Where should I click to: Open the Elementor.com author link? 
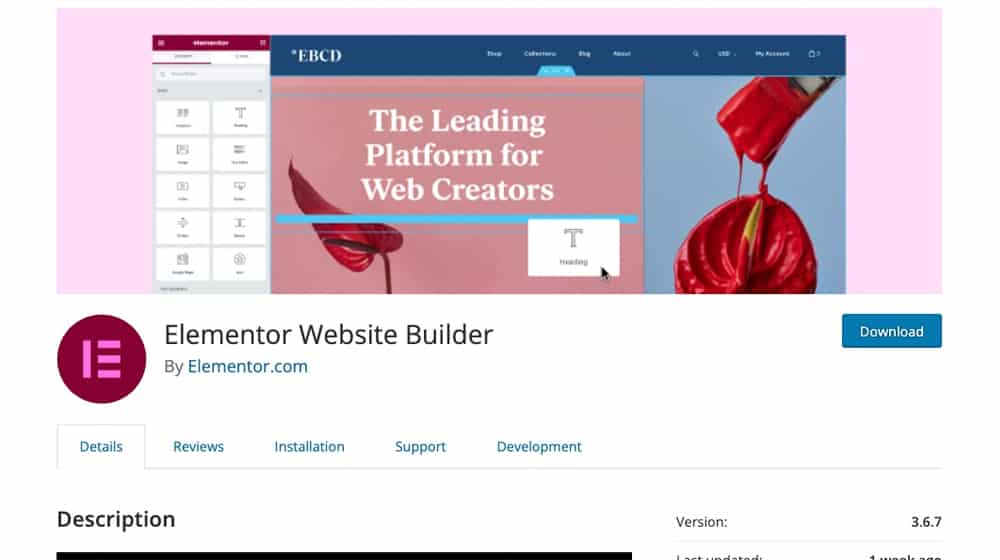[247, 366]
